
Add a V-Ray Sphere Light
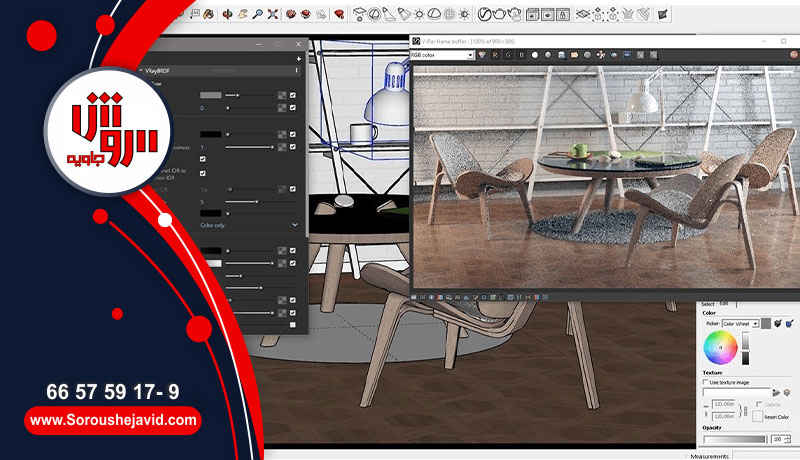(373, 14)
